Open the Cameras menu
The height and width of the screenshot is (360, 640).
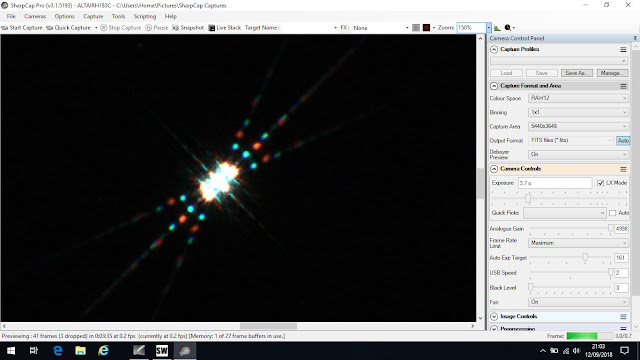[35, 16]
